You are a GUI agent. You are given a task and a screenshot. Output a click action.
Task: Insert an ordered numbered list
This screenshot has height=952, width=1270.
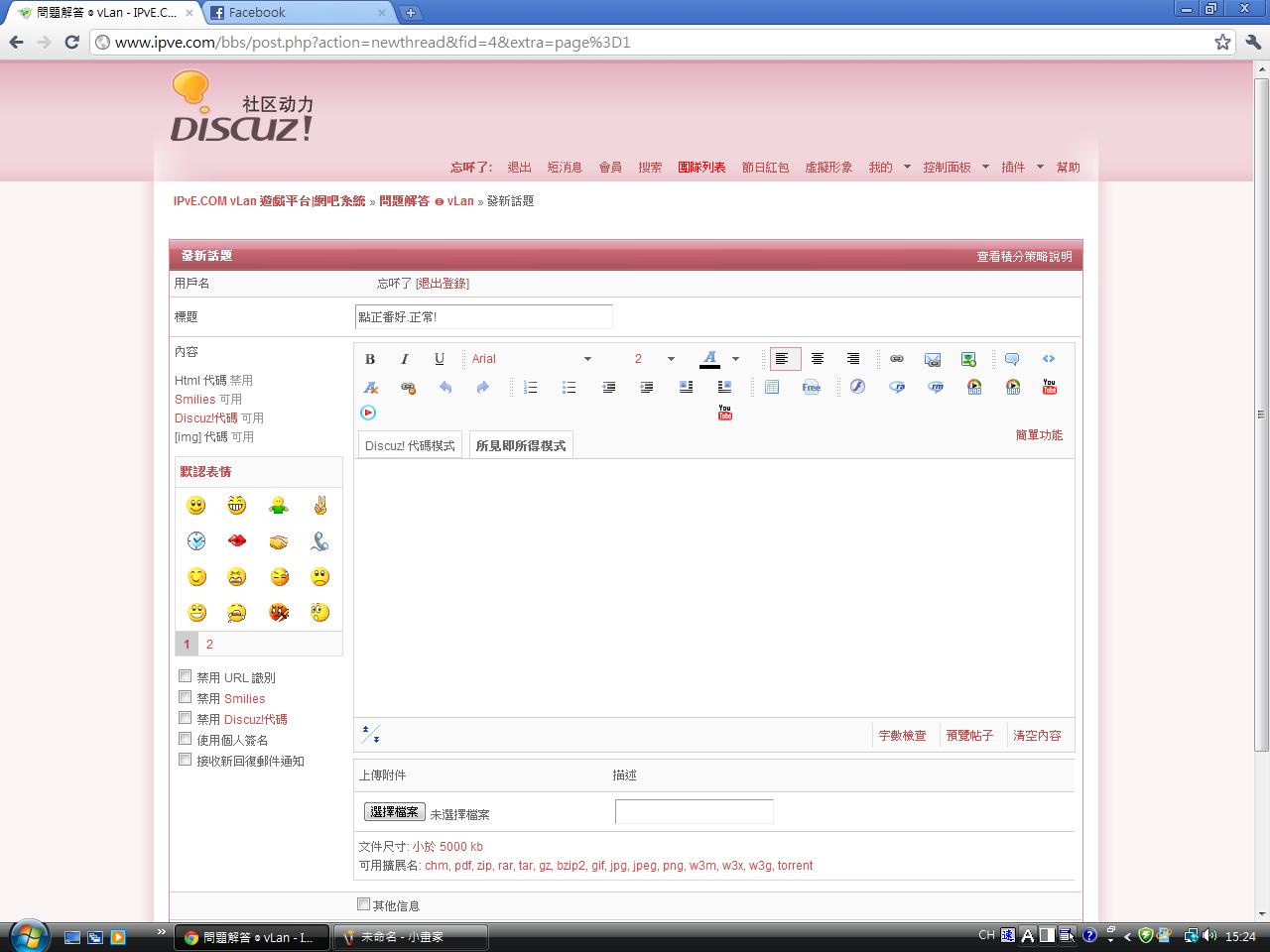531,387
